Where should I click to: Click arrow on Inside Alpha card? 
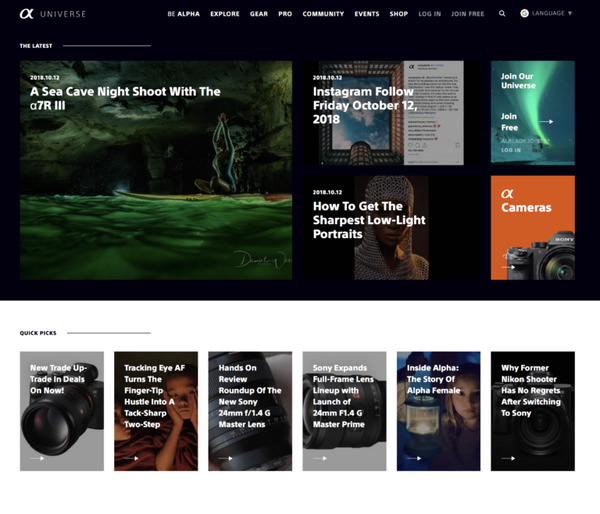pos(414,458)
